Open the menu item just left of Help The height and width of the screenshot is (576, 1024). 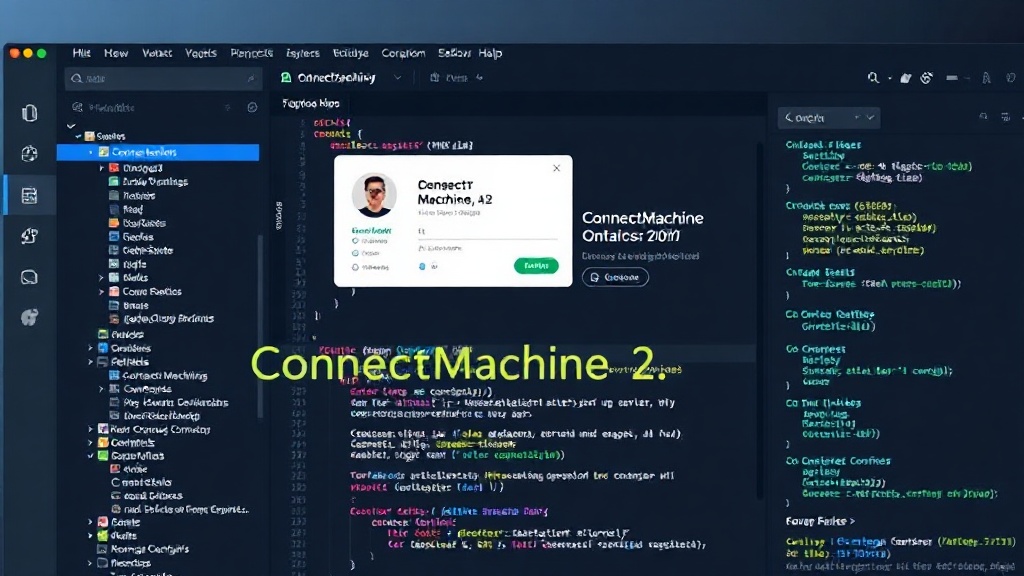click(454, 53)
